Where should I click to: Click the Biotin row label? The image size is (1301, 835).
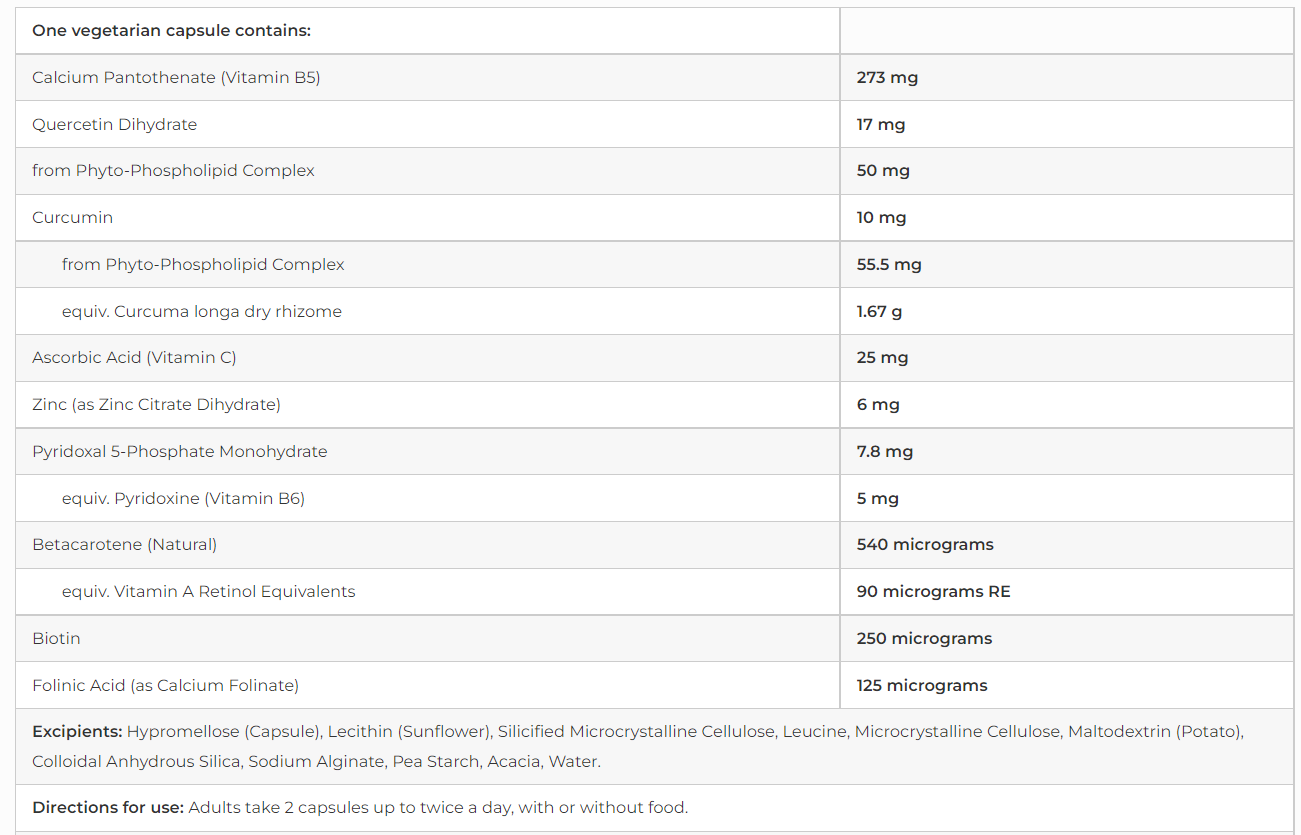click(56, 638)
